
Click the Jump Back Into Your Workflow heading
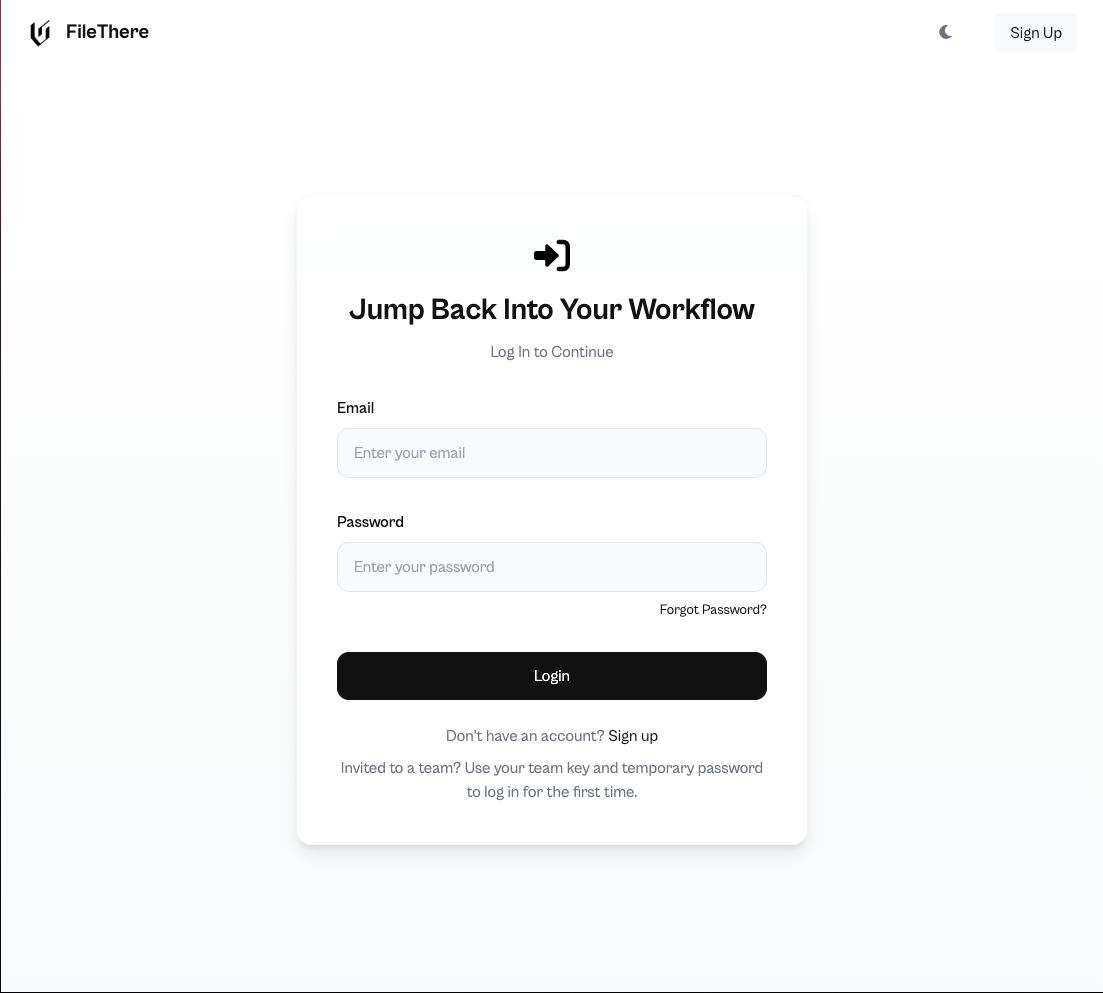552,309
